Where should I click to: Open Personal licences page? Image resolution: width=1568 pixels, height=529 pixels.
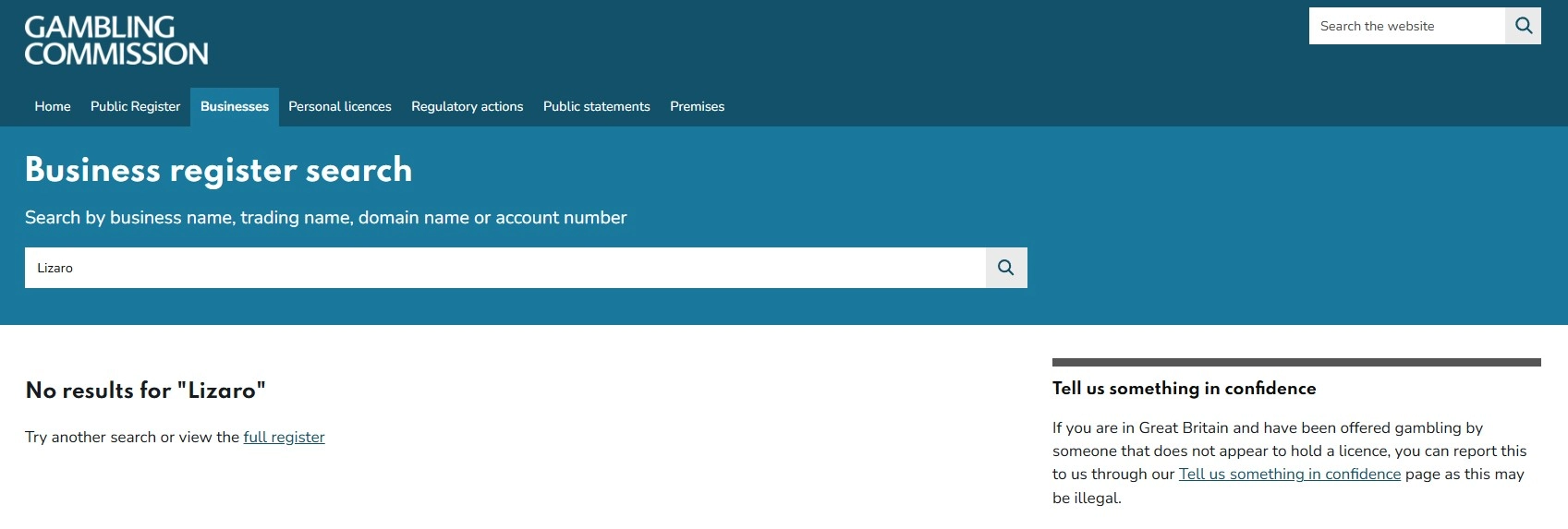tap(340, 106)
